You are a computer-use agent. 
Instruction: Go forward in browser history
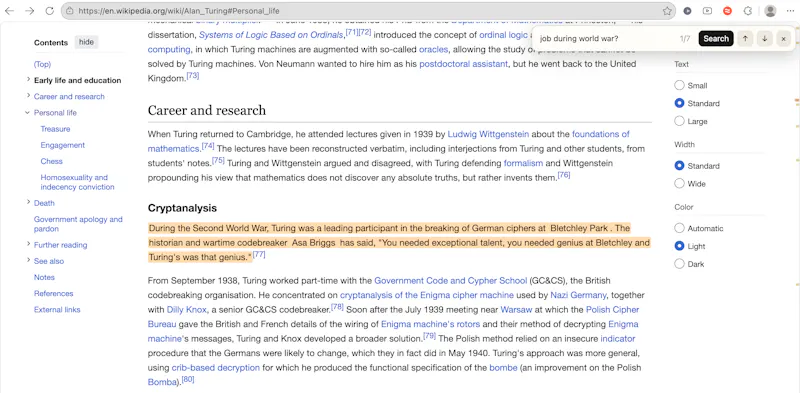[x=30, y=11]
